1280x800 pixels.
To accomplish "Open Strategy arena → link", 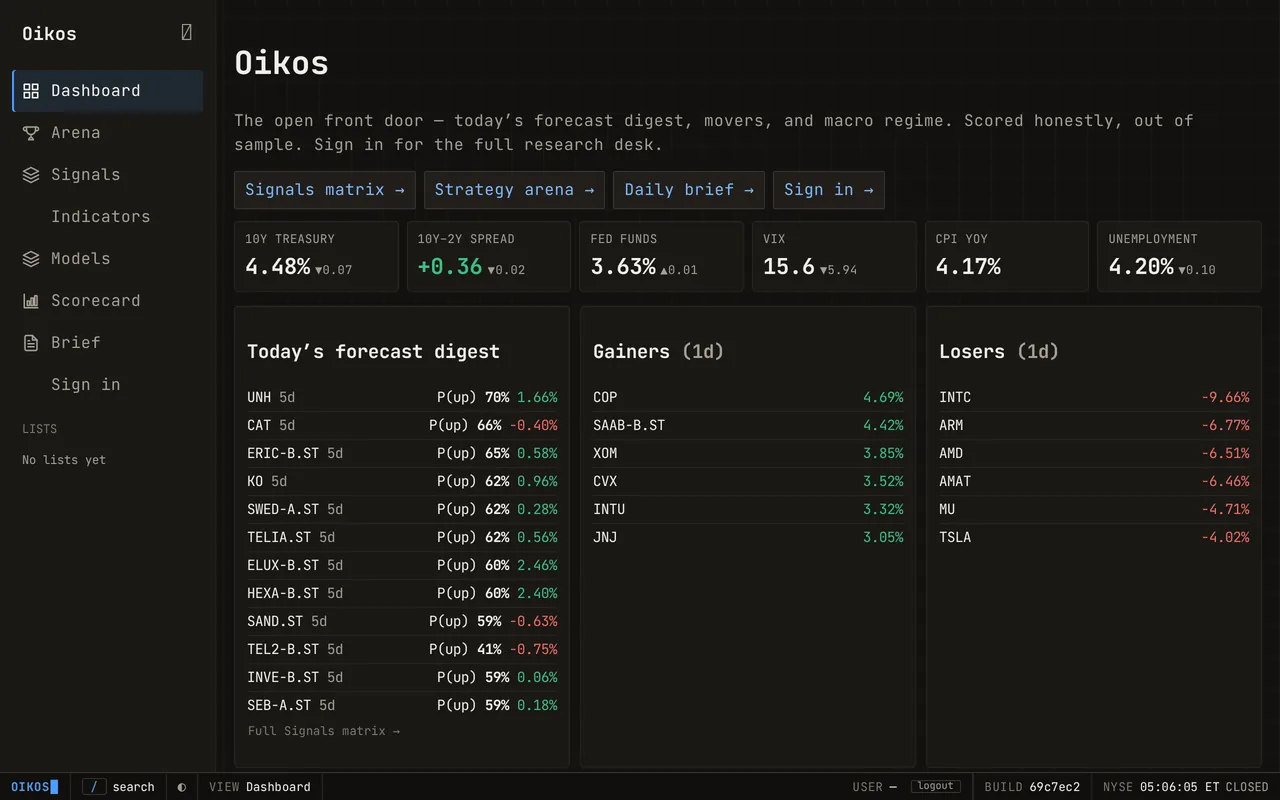I will pyautogui.click(x=514, y=190).
